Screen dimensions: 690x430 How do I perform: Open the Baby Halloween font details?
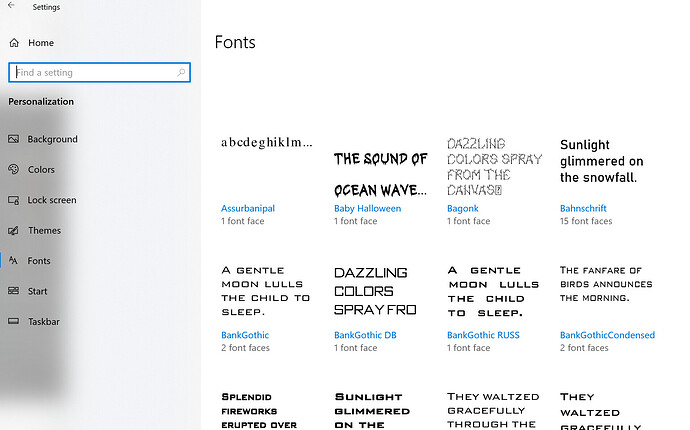367,209
